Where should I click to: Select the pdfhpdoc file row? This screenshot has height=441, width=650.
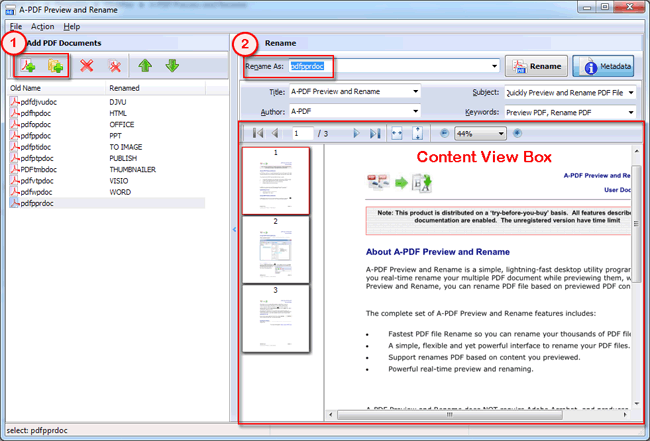pos(107,113)
